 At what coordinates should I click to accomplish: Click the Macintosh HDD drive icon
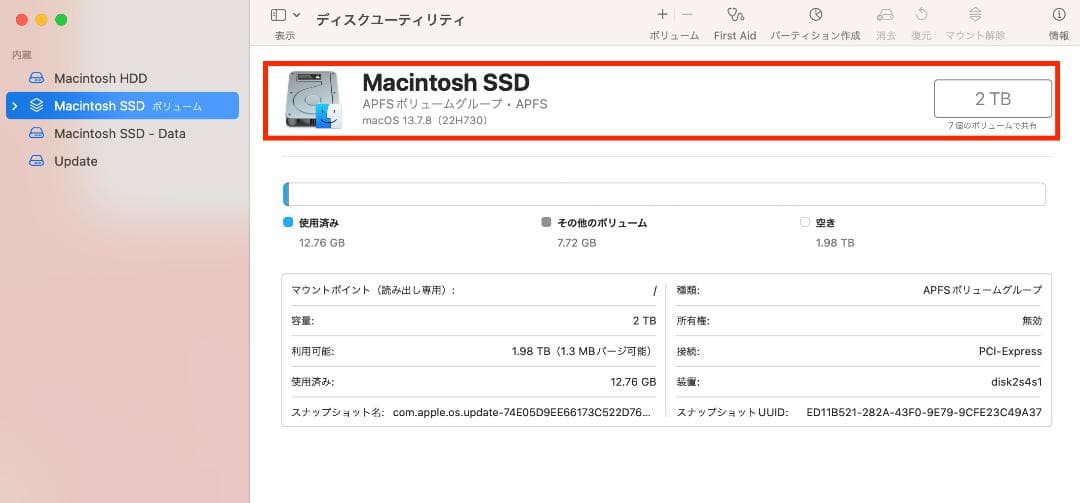37,79
